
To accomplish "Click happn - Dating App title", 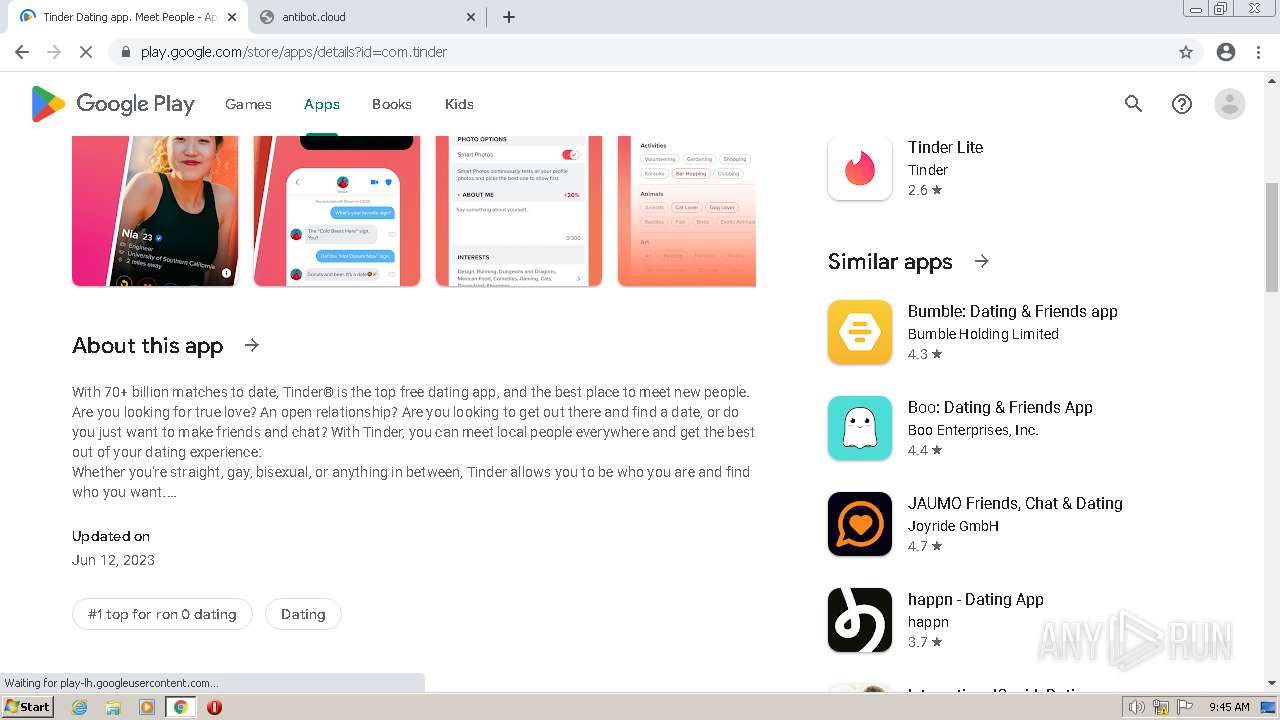I will coord(976,599).
